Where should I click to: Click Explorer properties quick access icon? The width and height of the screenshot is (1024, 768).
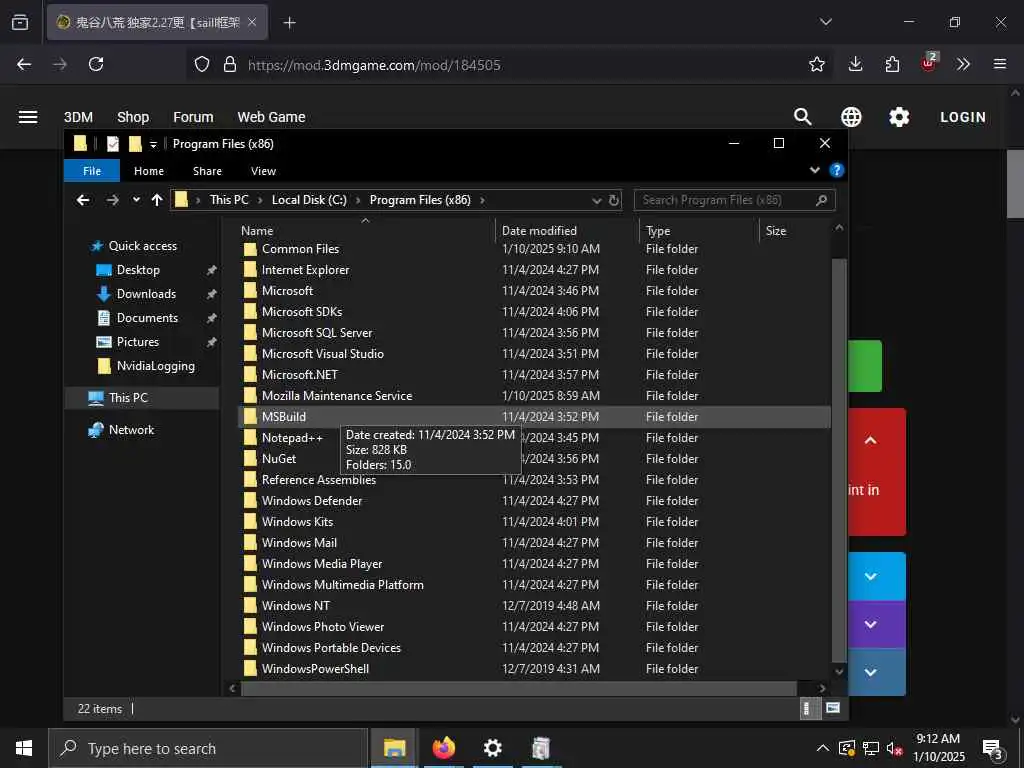(x=113, y=144)
